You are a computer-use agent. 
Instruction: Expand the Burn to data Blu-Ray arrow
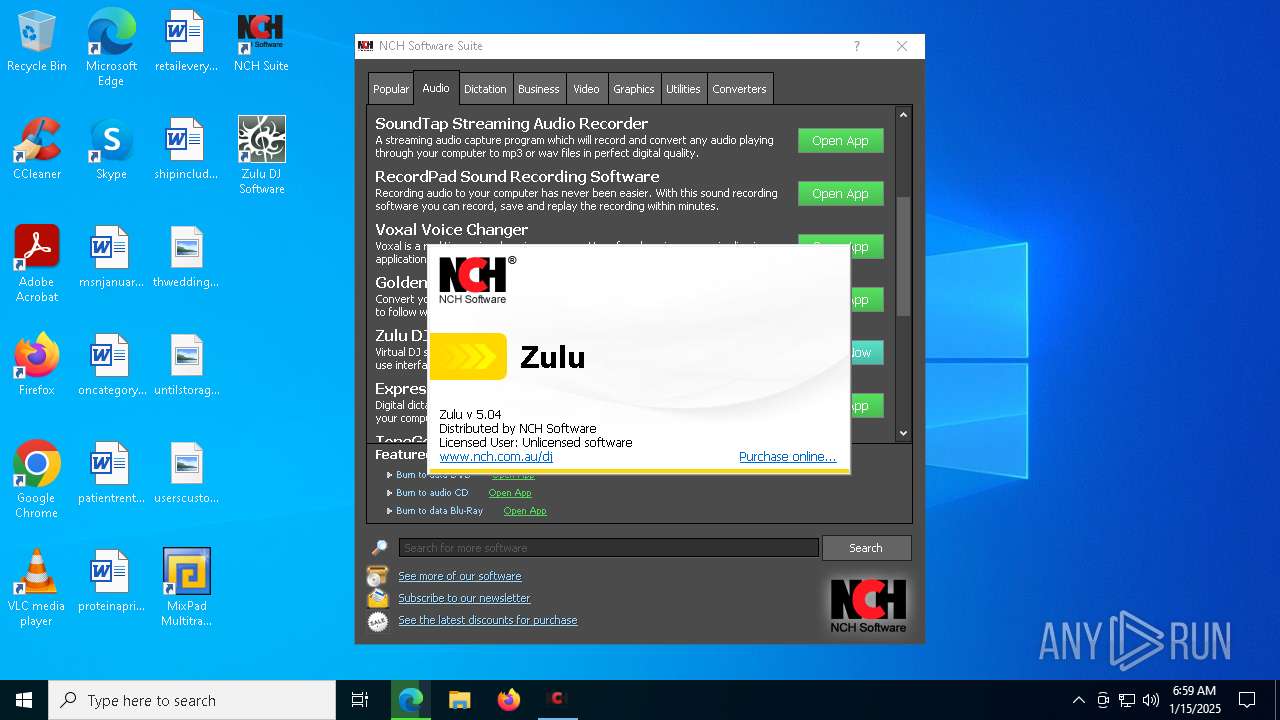click(390, 511)
